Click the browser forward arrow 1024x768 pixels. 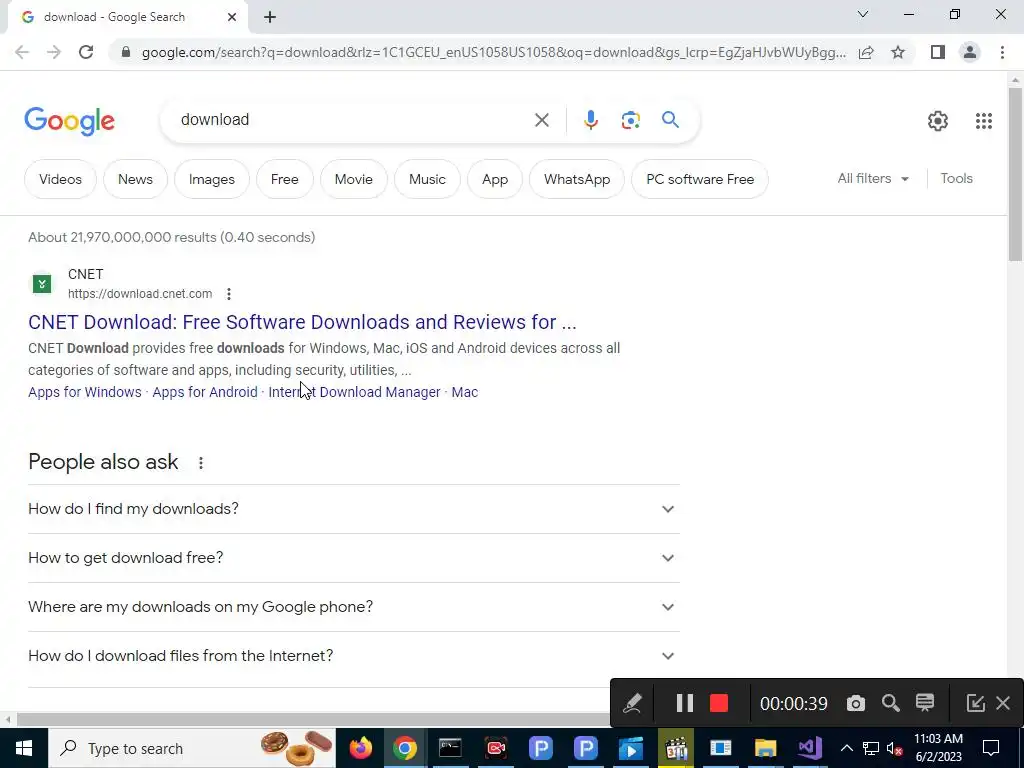[54, 52]
